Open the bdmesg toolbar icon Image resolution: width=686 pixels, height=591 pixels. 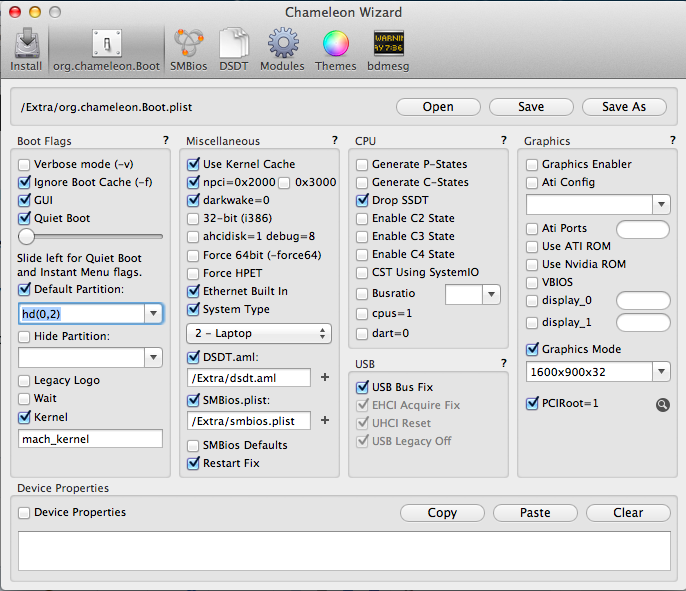click(389, 49)
